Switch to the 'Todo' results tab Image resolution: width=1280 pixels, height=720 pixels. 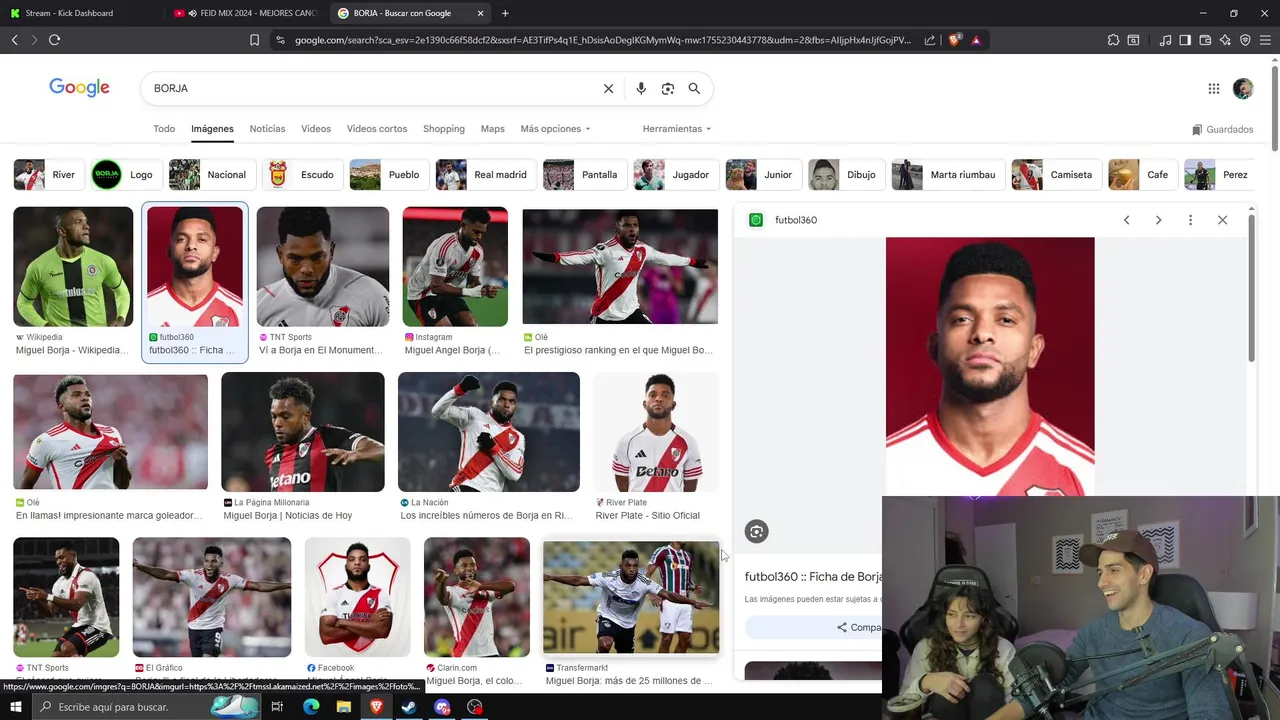(x=164, y=129)
